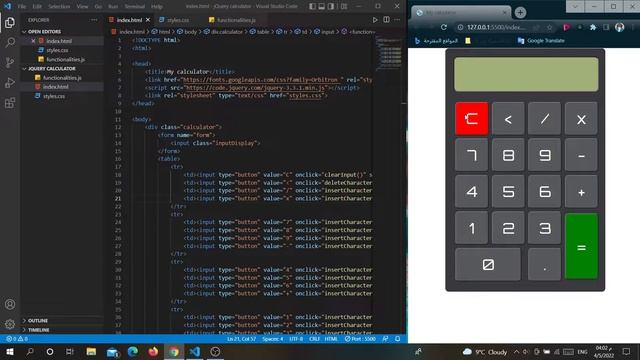Click UTF-8 encoding in status bar

tap(296, 339)
